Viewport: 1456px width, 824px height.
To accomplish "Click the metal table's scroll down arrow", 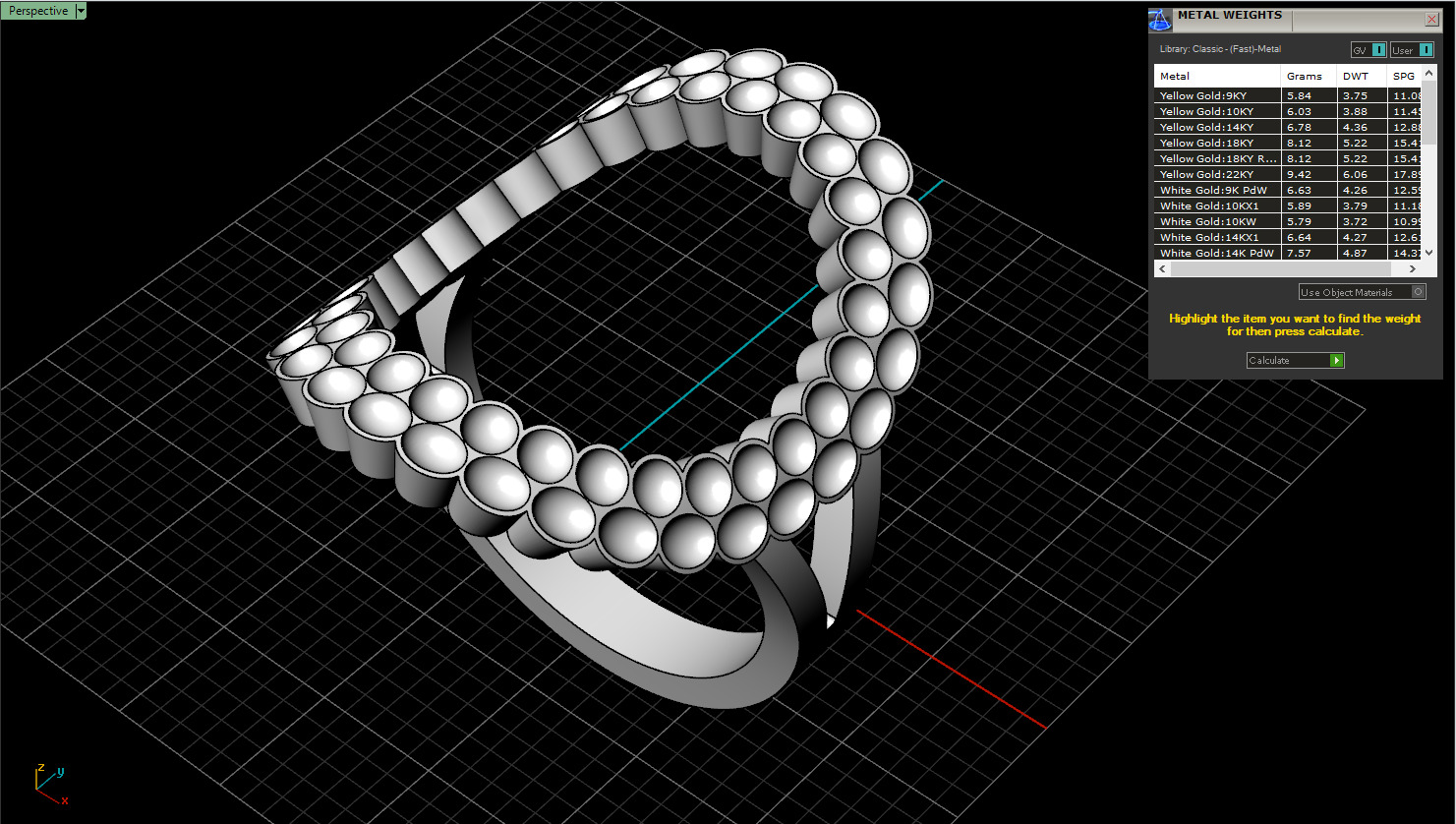I will 1429,253.
